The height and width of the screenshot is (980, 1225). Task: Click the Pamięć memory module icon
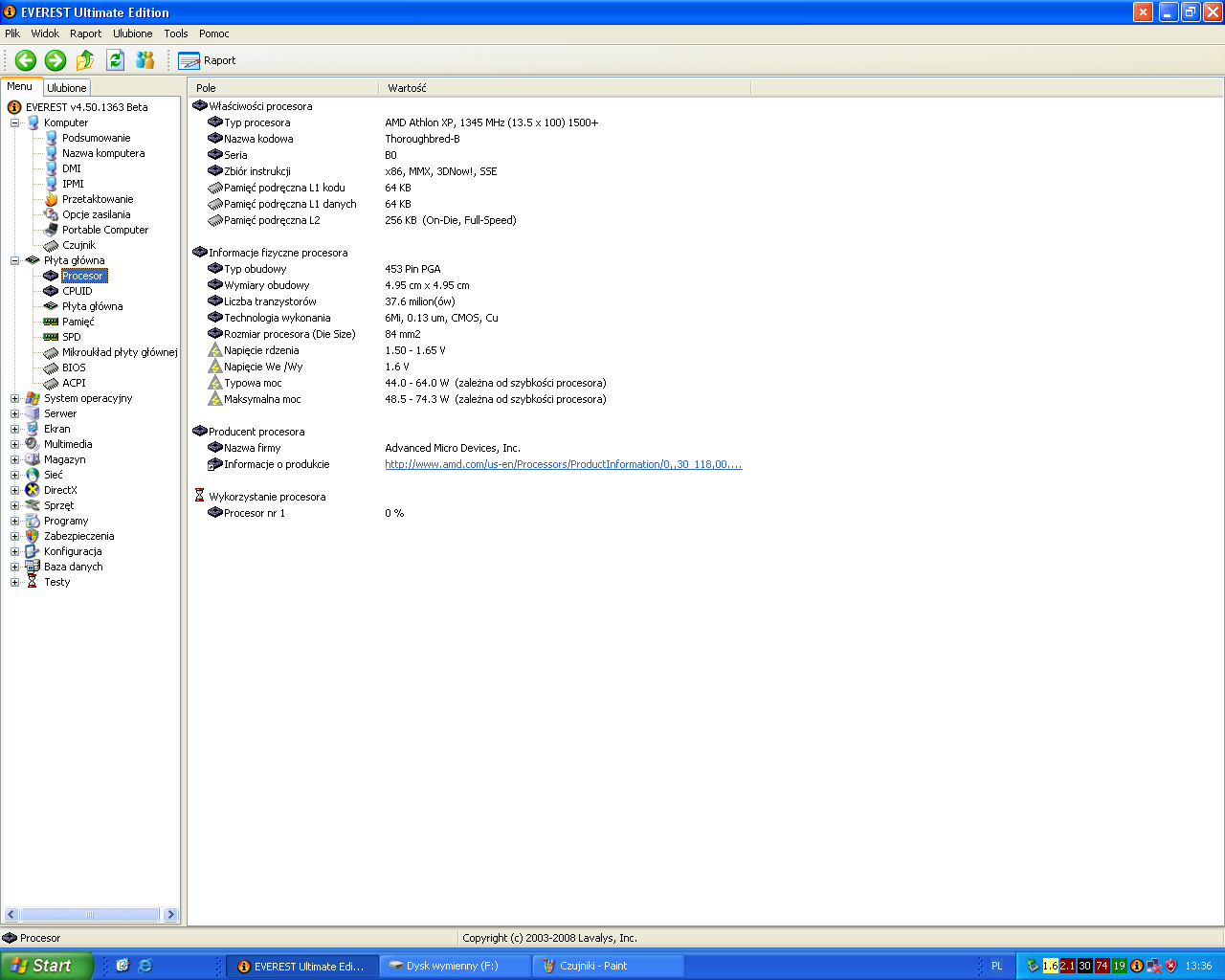click(x=52, y=322)
